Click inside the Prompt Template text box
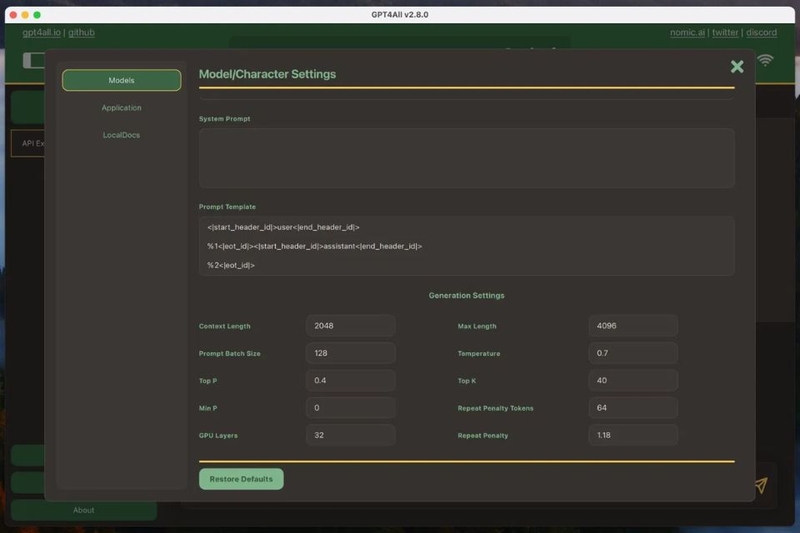800x533 pixels. [x=466, y=246]
